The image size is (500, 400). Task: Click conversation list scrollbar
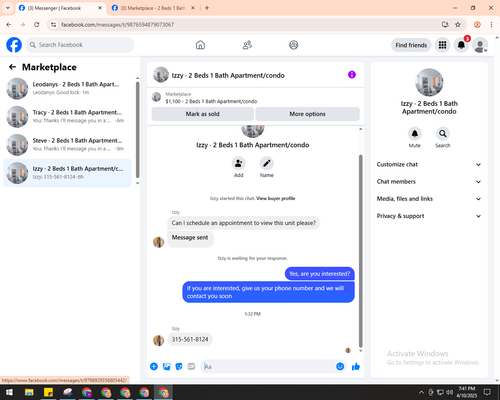137,130
